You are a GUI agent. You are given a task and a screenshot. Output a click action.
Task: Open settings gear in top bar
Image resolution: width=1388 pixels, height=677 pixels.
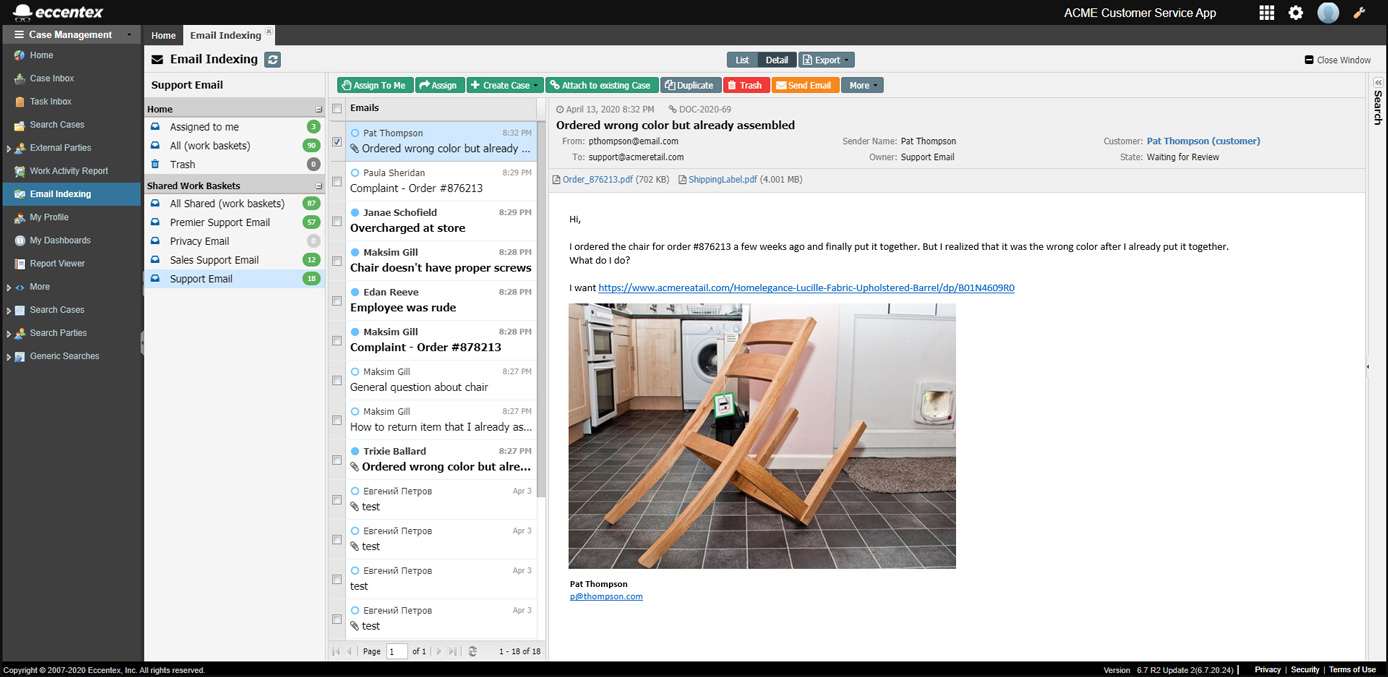1296,13
